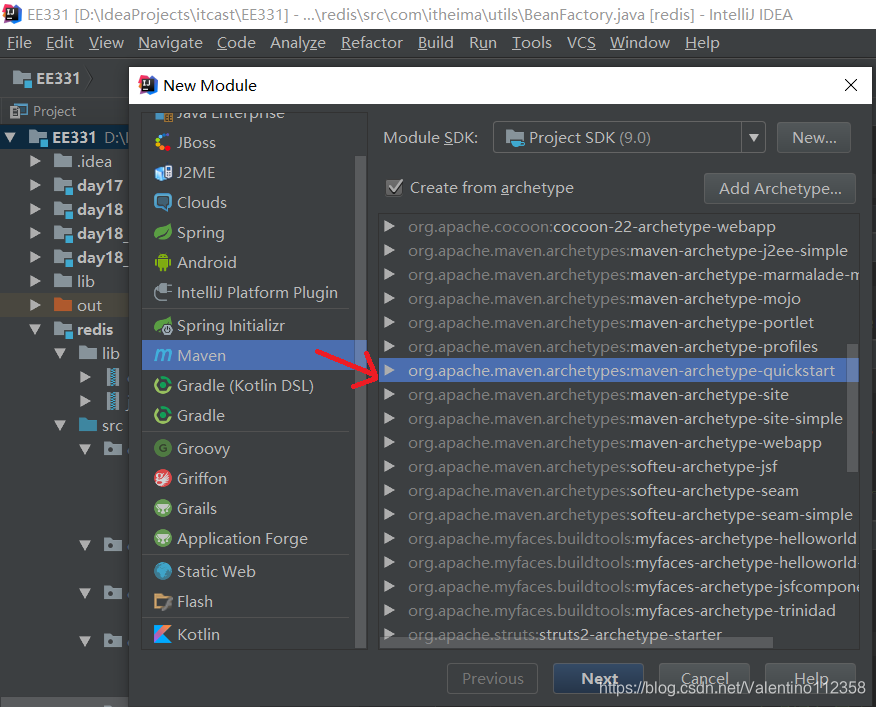This screenshot has height=707, width=876.
Task: Select maven-archetype-site-simple archetype row
Action: (619, 418)
